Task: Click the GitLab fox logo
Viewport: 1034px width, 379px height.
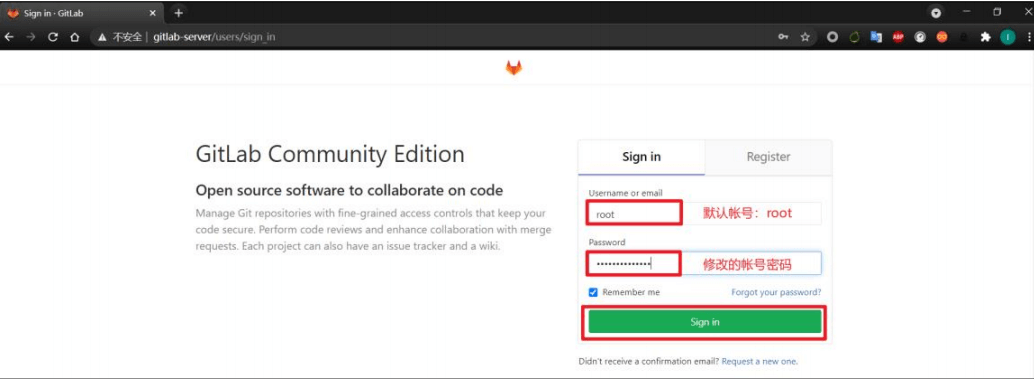Action: [x=514, y=68]
